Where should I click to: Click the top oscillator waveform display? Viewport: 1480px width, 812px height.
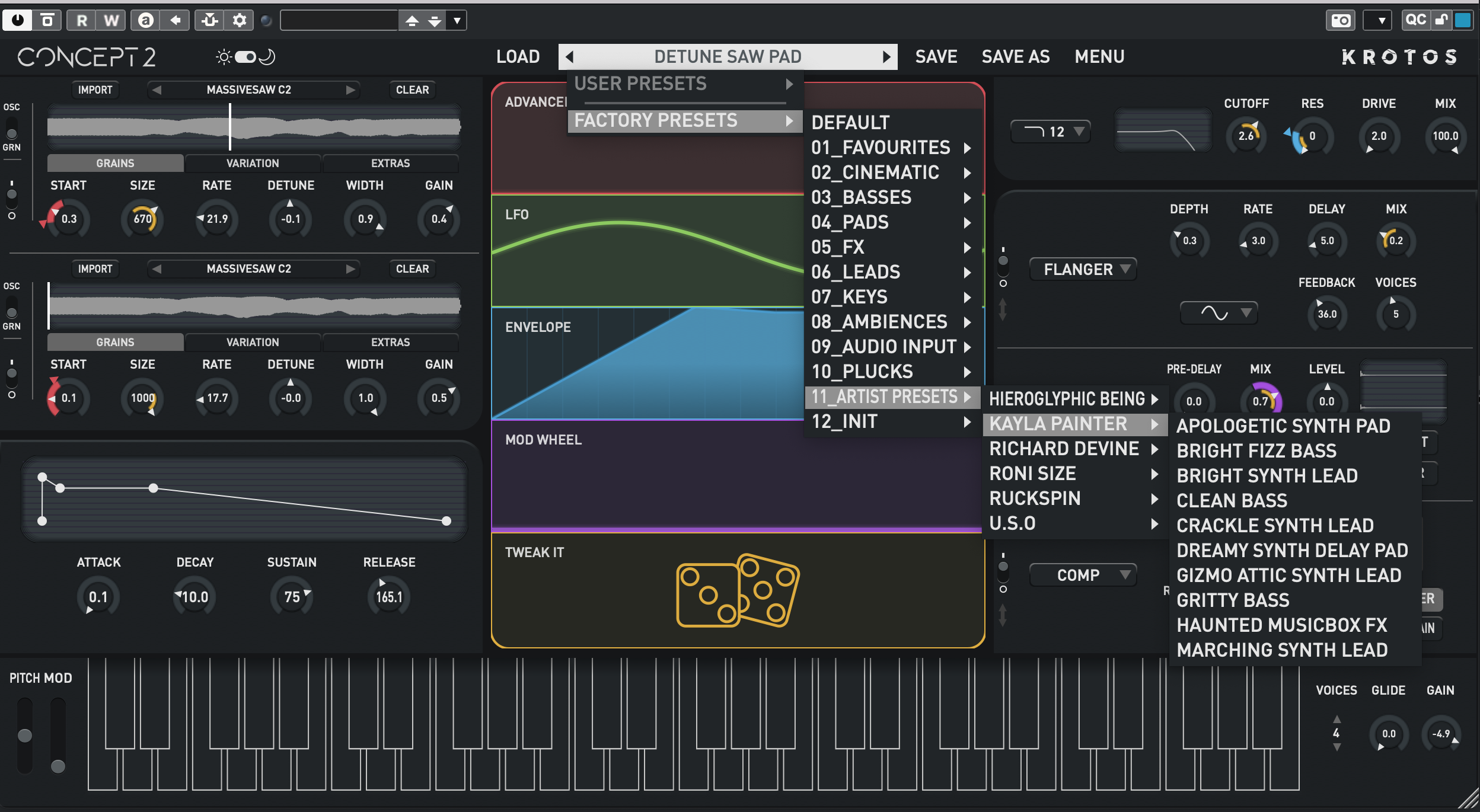coord(254,127)
